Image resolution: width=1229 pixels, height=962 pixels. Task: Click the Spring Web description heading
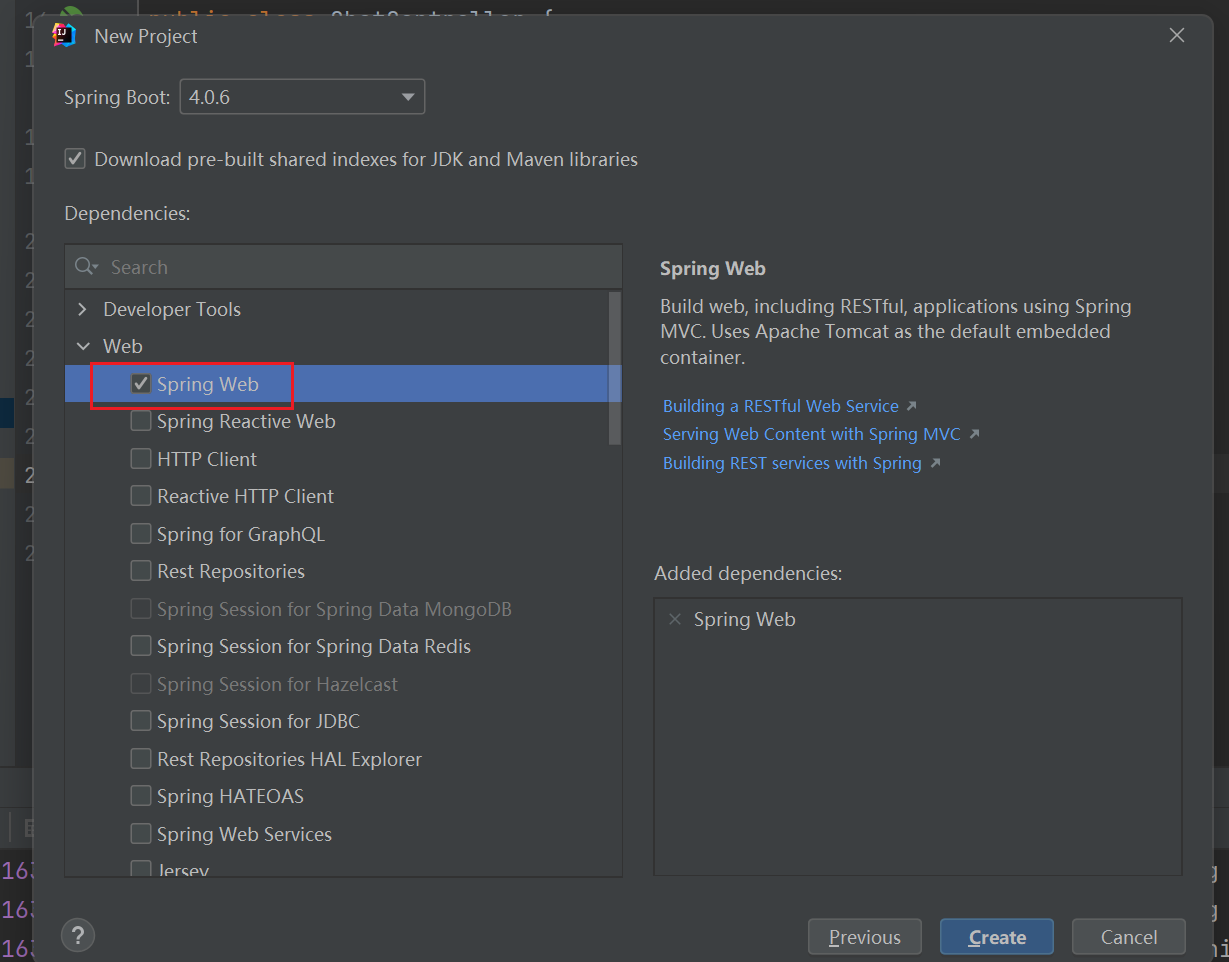tap(713, 268)
